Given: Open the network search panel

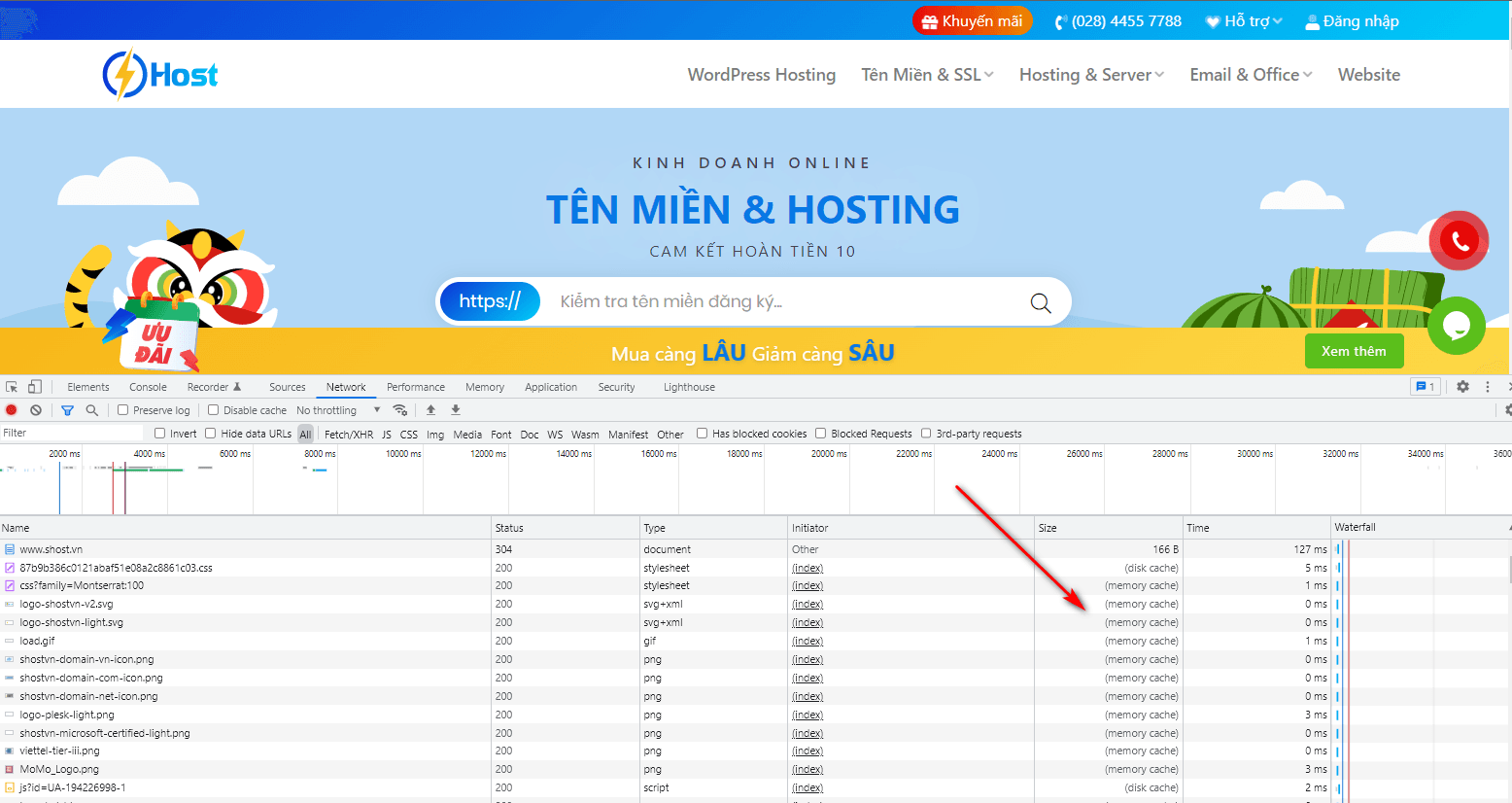Looking at the screenshot, I should pos(92,409).
